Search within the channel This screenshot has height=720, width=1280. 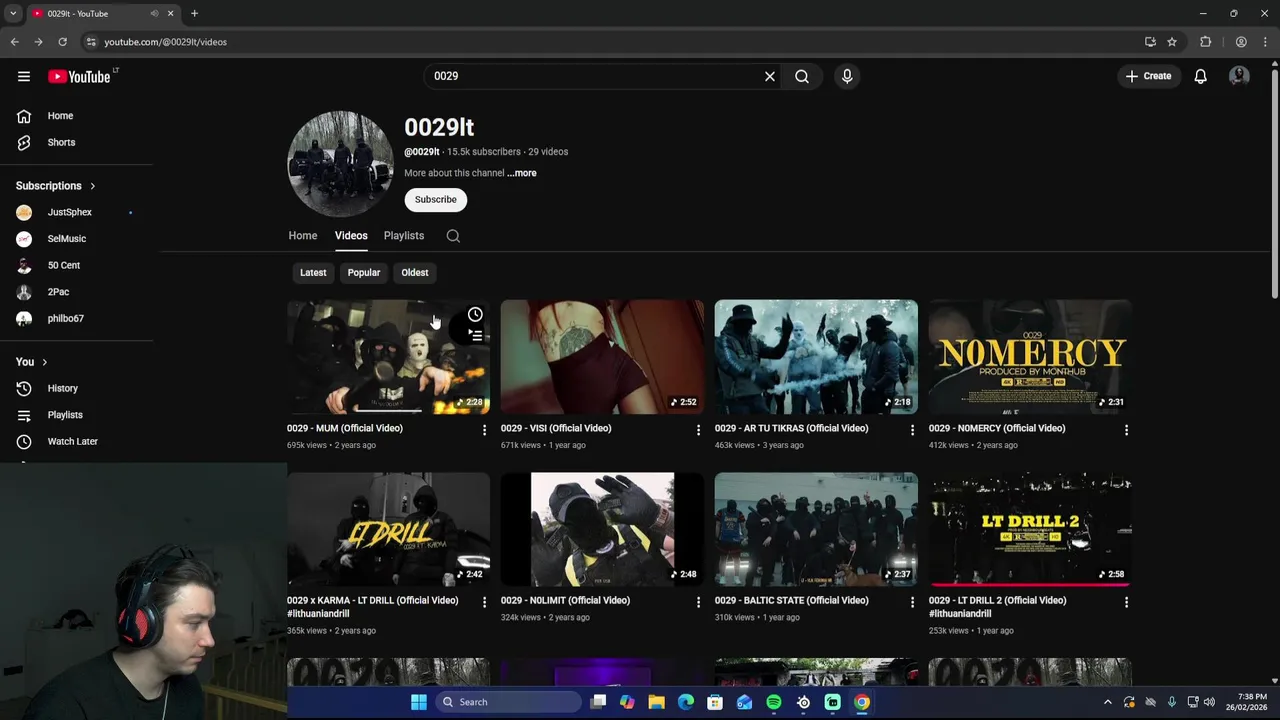(x=453, y=236)
